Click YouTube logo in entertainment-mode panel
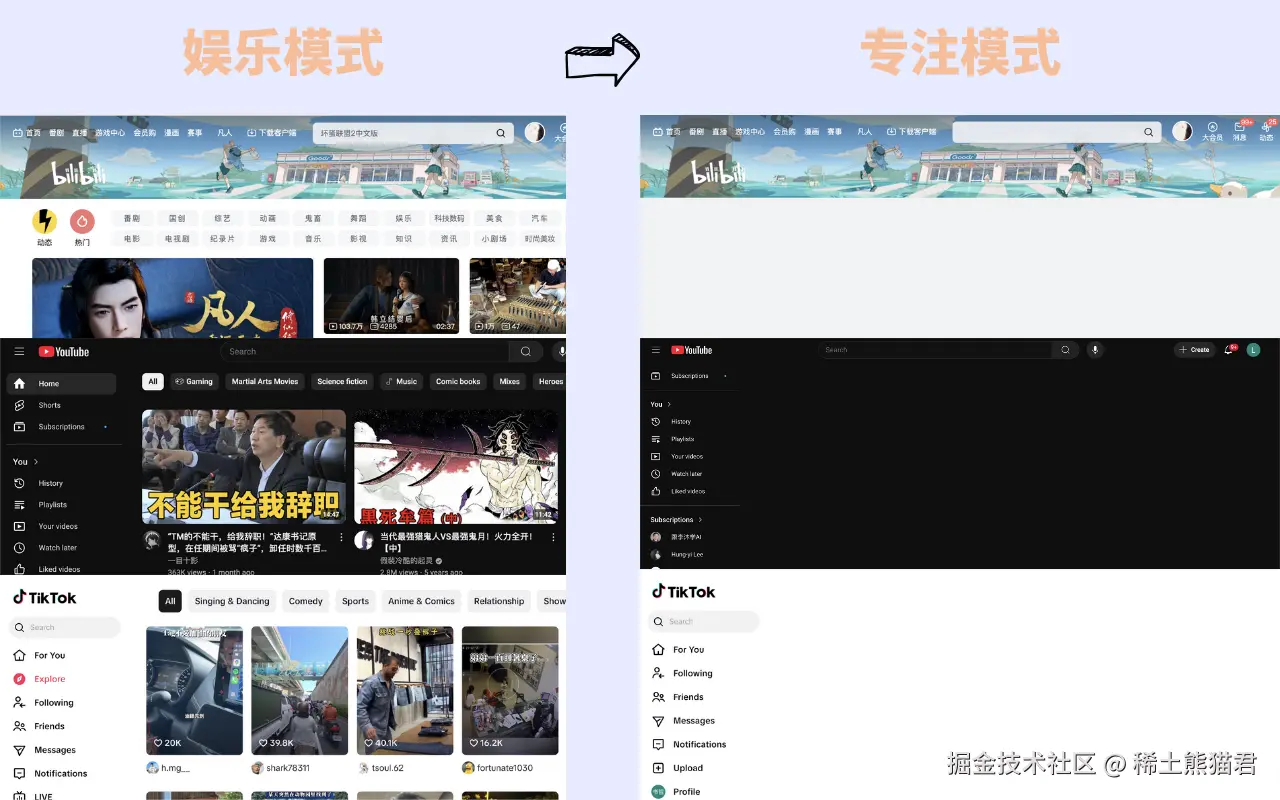Screen dimensions: 1280x800 (64, 352)
